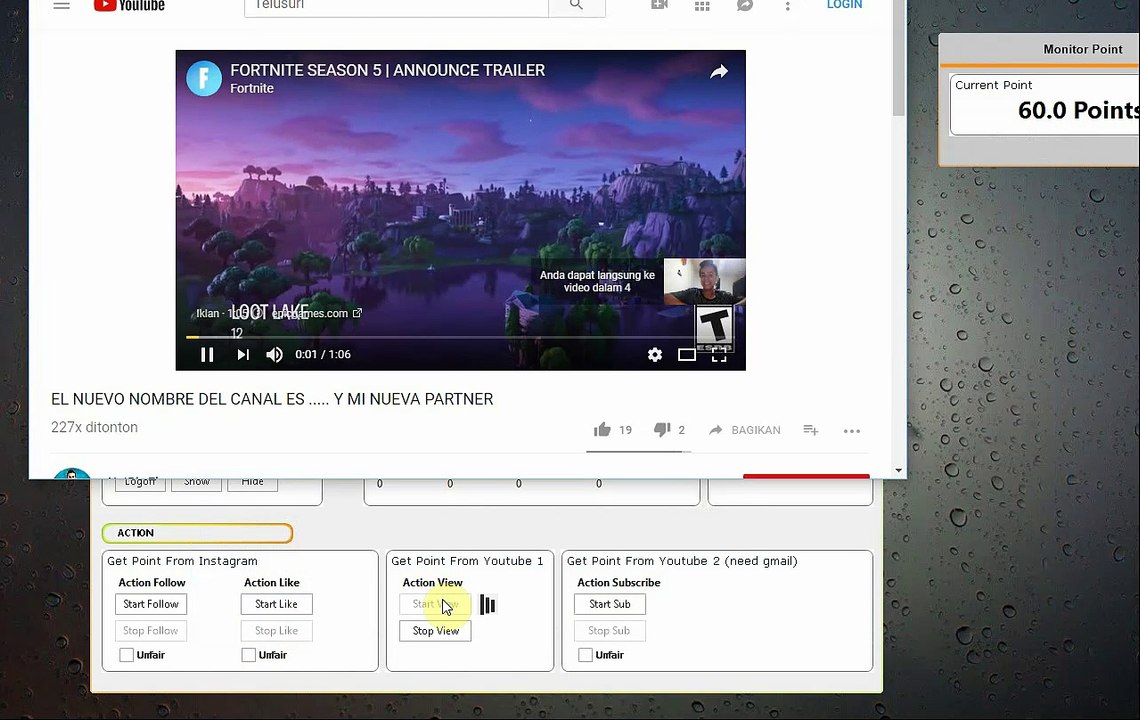Enable Unfair checkbox under Action Follow
The height and width of the screenshot is (720, 1140).
(127, 655)
